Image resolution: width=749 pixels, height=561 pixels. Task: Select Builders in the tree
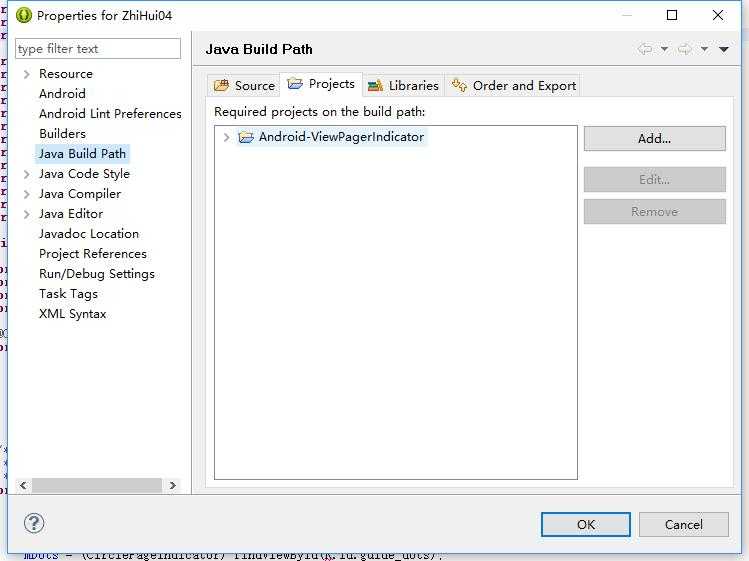tap(63, 134)
